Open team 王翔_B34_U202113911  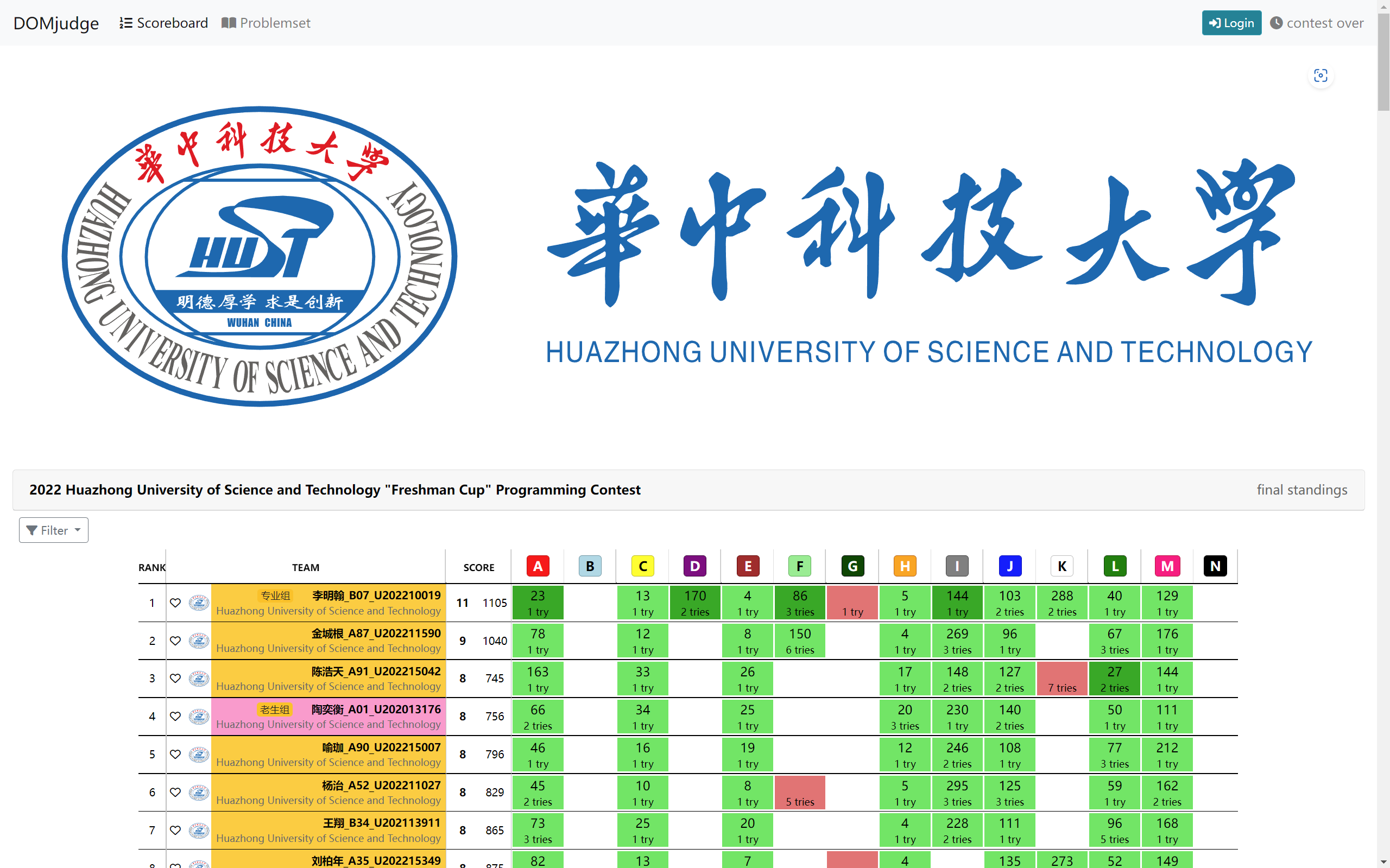[x=381, y=822]
